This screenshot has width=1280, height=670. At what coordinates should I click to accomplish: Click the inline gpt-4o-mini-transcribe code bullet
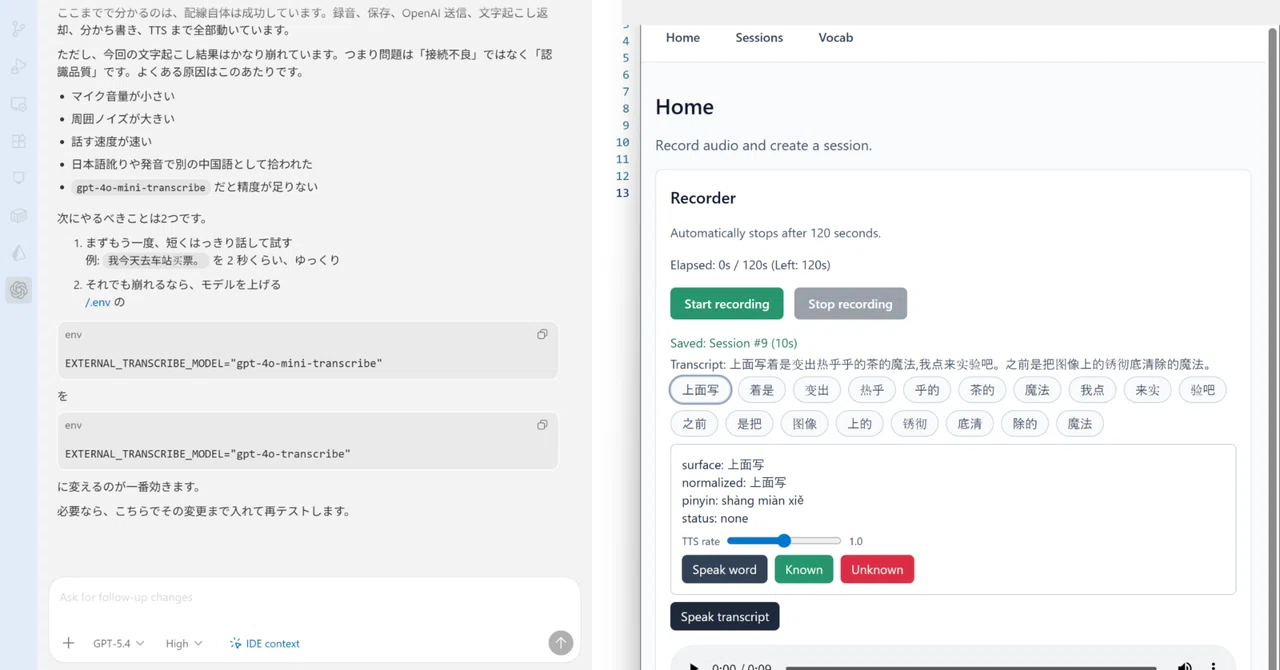click(140, 187)
